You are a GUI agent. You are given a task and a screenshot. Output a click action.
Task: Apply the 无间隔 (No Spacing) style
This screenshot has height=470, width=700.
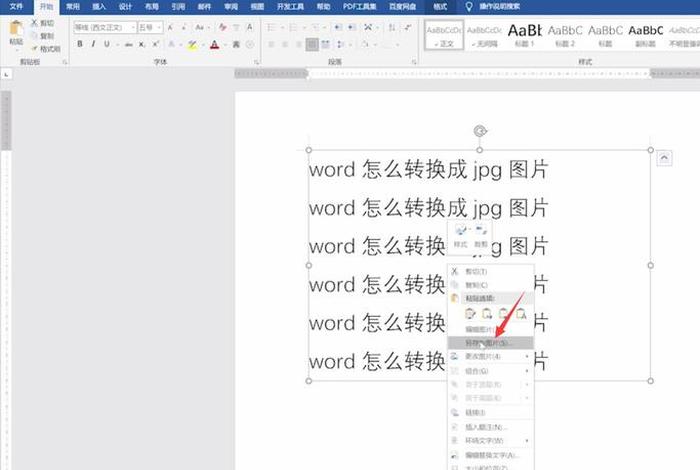pyautogui.click(x=484, y=35)
